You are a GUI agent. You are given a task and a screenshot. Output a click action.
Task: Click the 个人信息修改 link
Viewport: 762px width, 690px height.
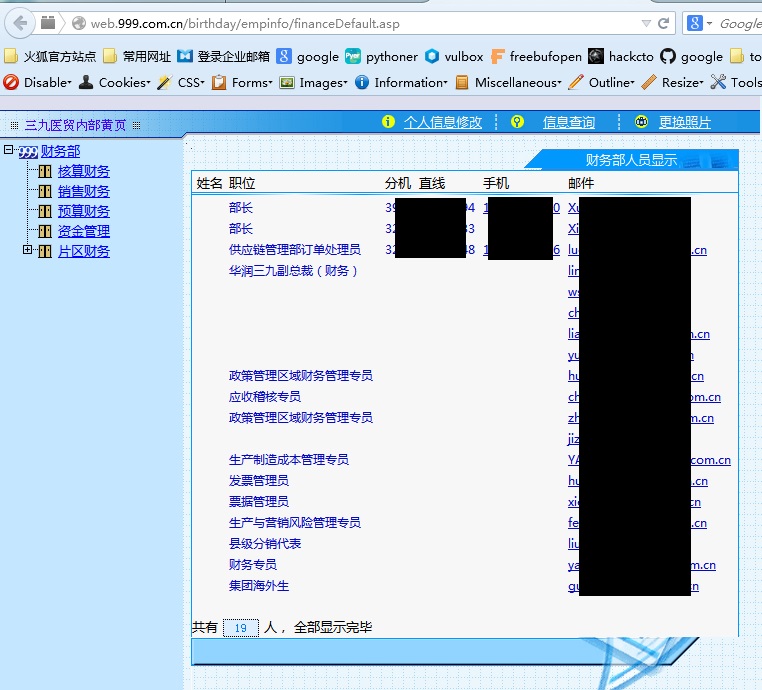pyautogui.click(x=443, y=122)
